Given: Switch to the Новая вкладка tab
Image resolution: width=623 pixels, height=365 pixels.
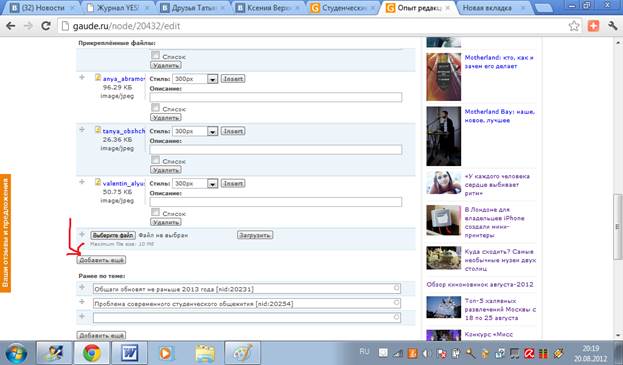Looking at the screenshot, I should coord(493,8).
